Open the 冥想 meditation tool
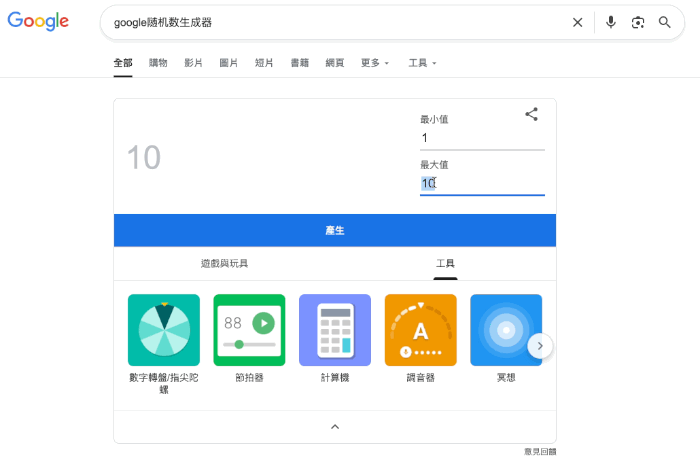700x475 pixels. (506, 330)
